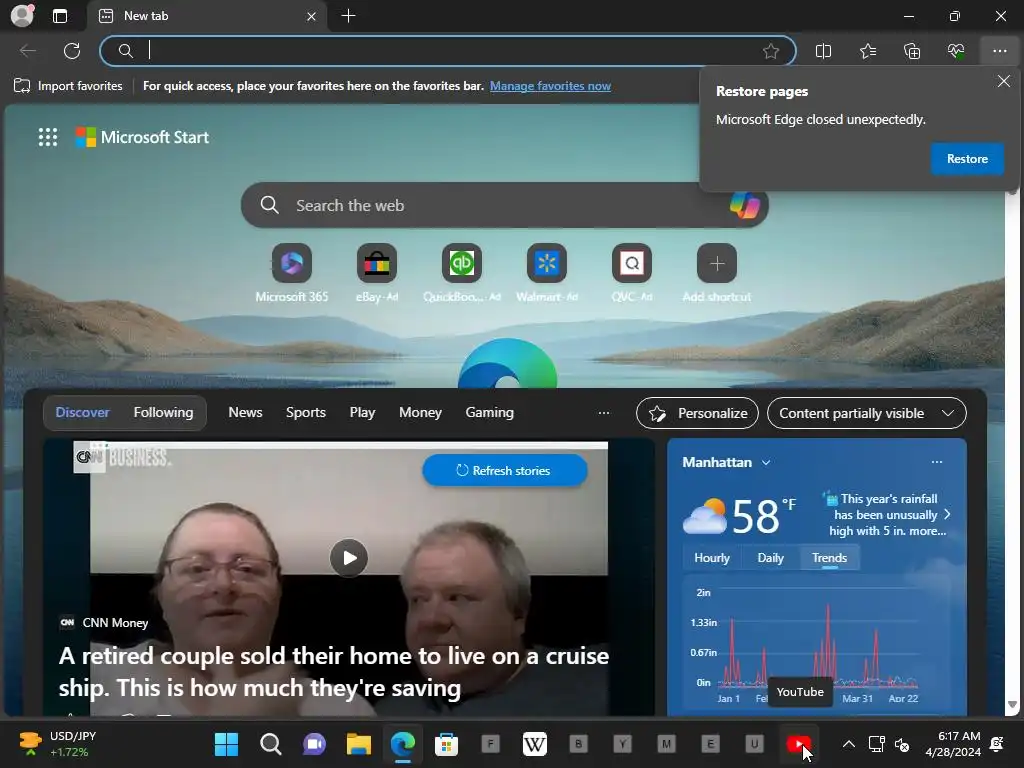Screen dimensions: 1024x768
Task: Open Browser essentials heart icon
Action: click(956, 51)
